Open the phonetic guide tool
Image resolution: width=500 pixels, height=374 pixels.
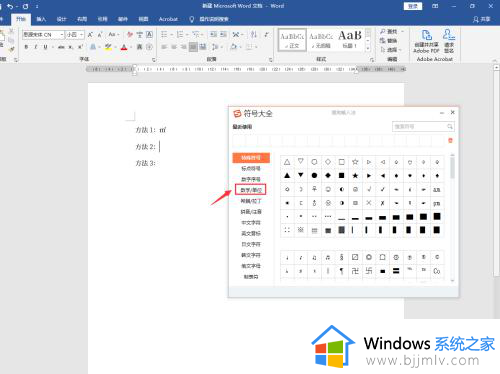pos(140,35)
